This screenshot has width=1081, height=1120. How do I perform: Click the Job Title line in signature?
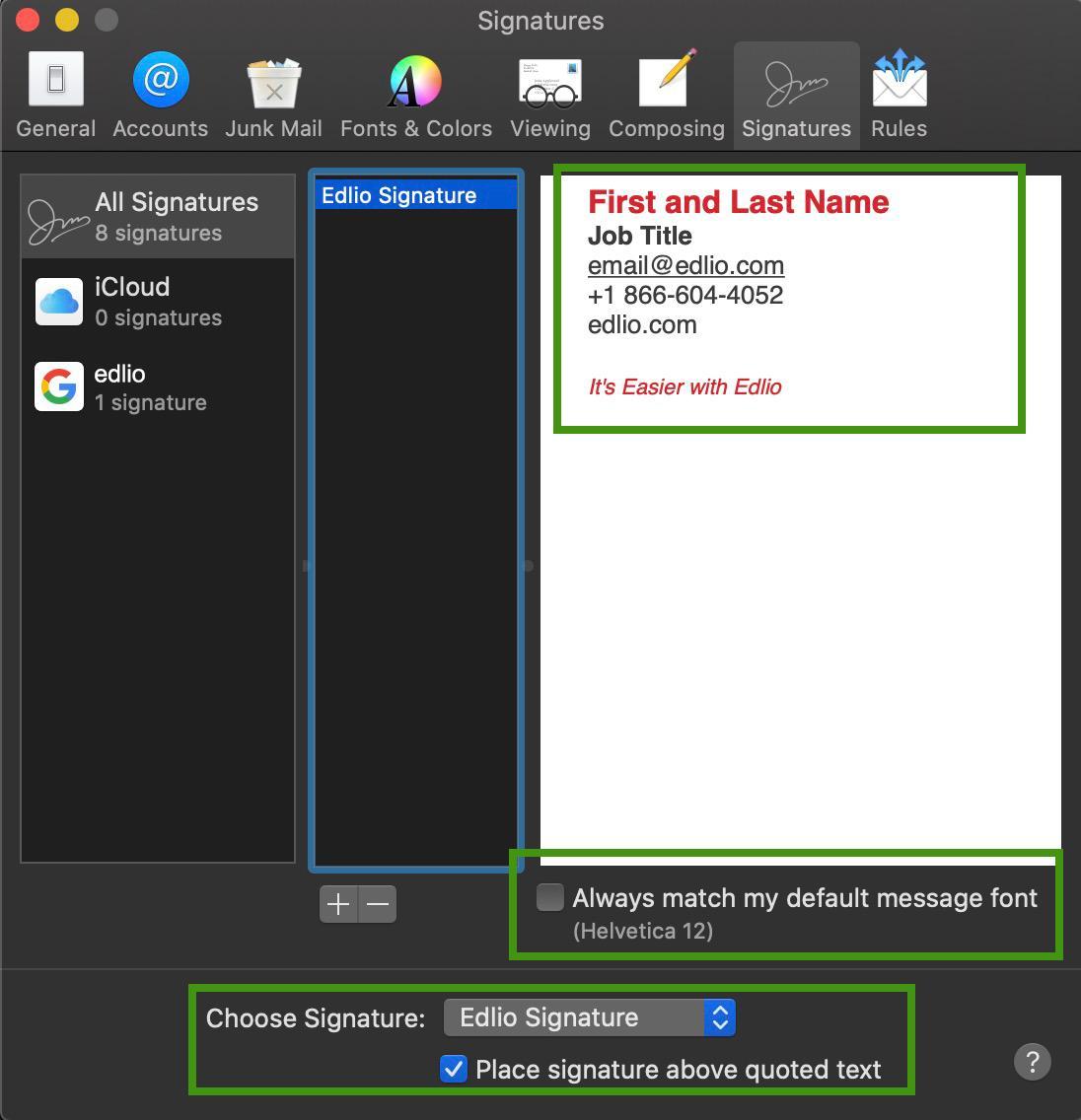pos(639,236)
